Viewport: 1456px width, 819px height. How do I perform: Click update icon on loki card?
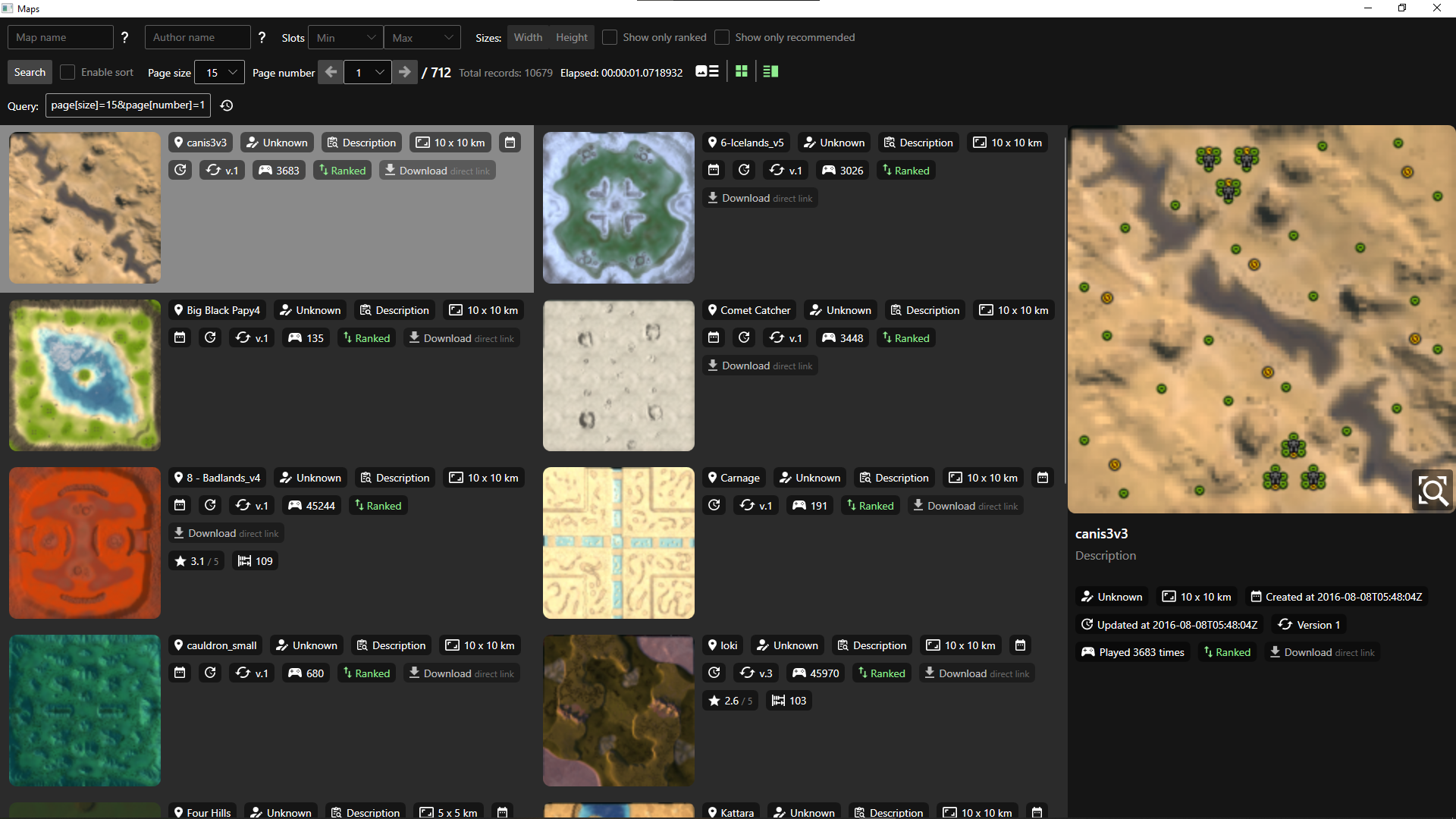pyautogui.click(x=714, y=673)
